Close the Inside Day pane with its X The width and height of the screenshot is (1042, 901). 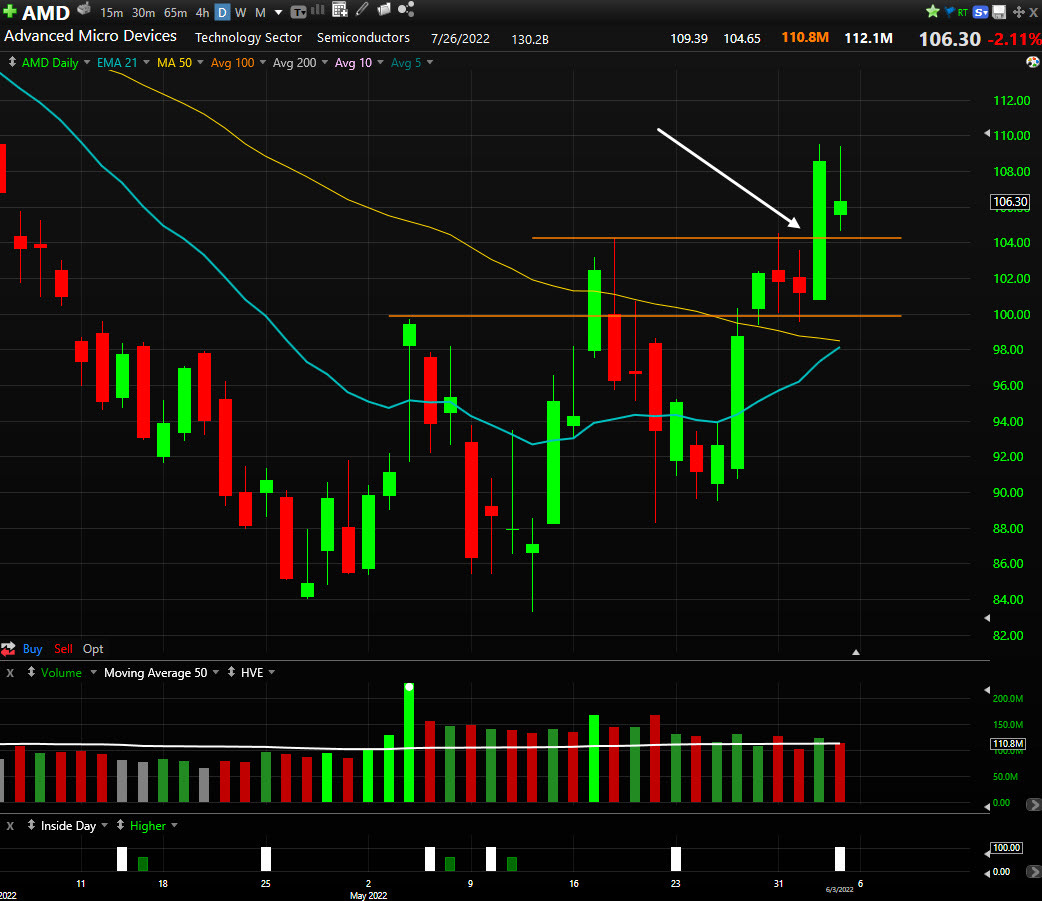pos(10,825)
